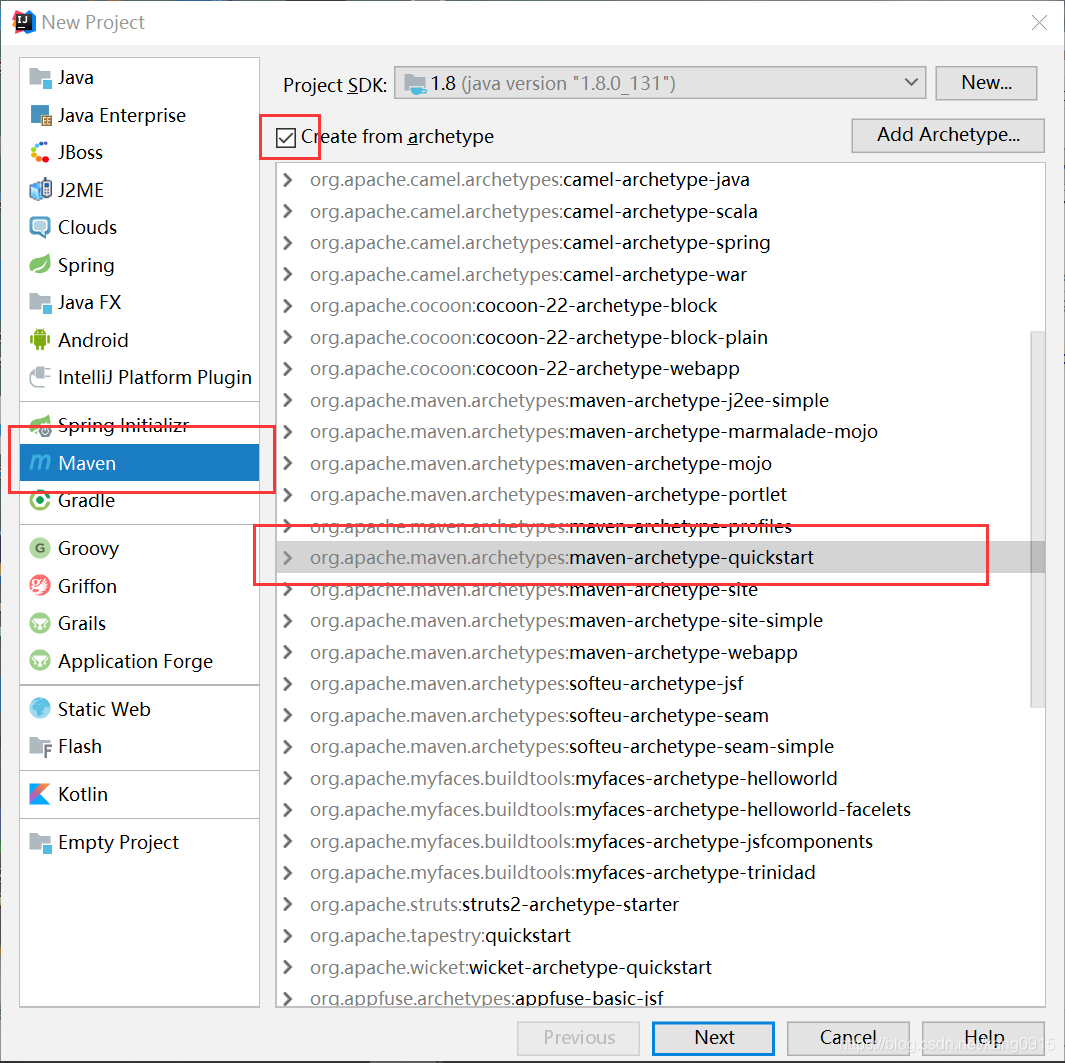This screenshot has width=1065, height=1063.
Task: Click the Clouds icon
Action: coord(40,228)
